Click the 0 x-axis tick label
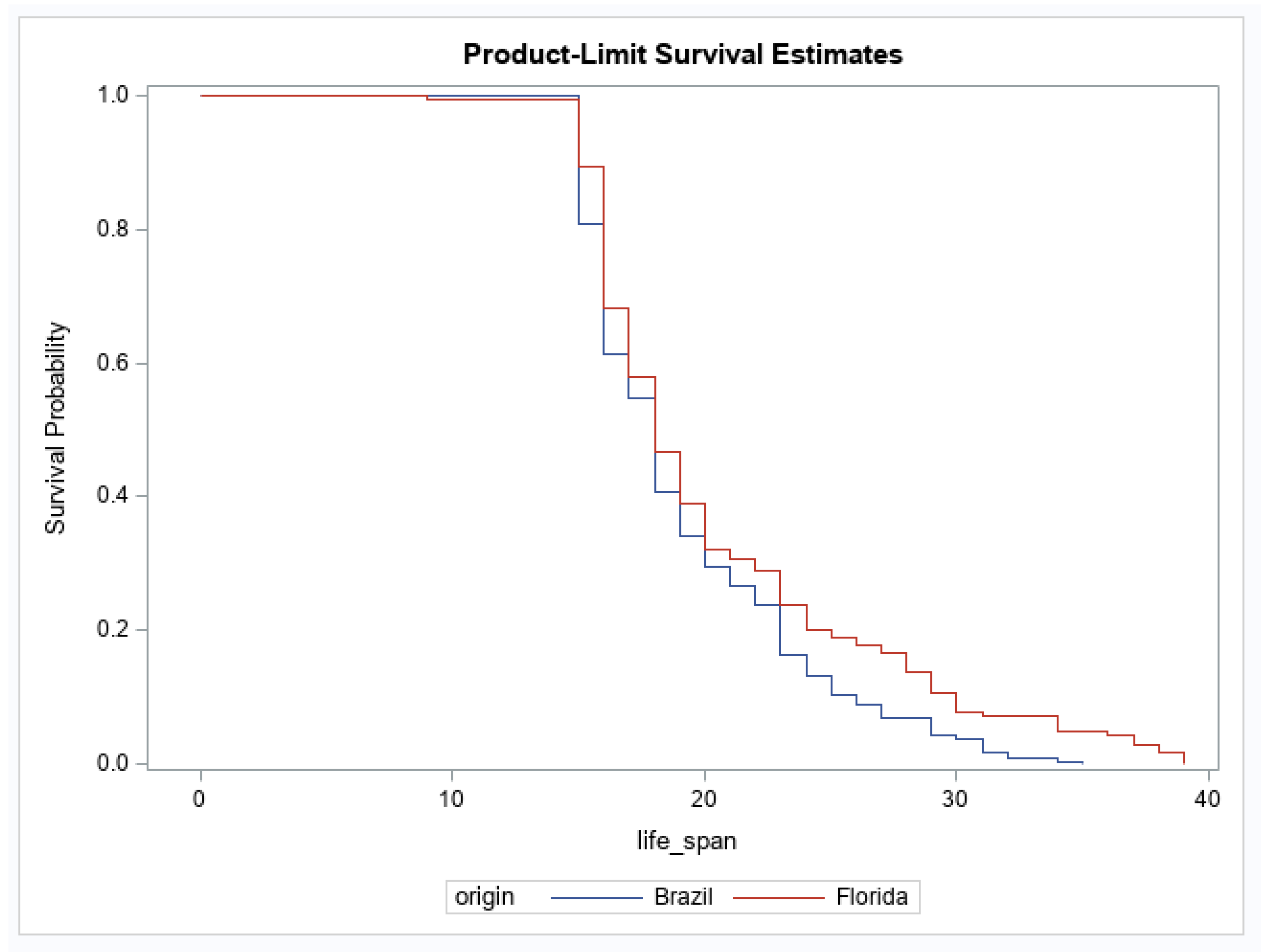Image resolution: width=1261 pixels, height=952 pixels. [x=199, y=799]
